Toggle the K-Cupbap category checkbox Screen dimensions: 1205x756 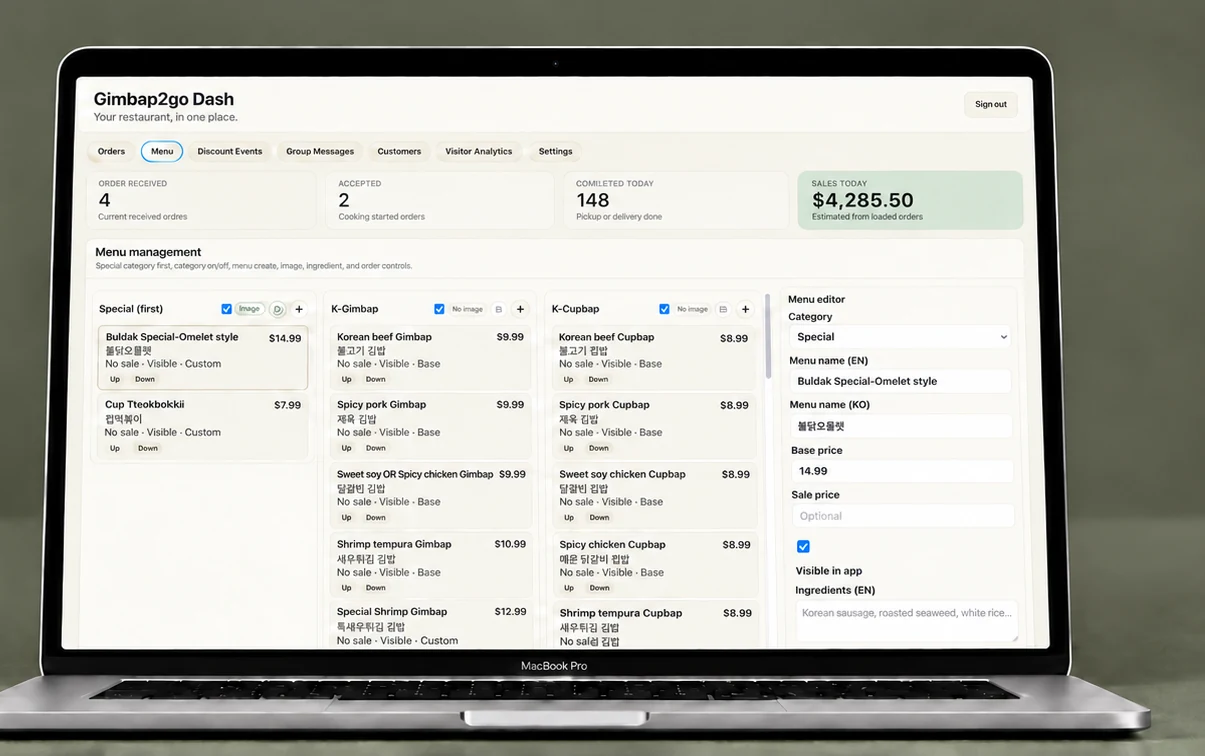[664, 309]
